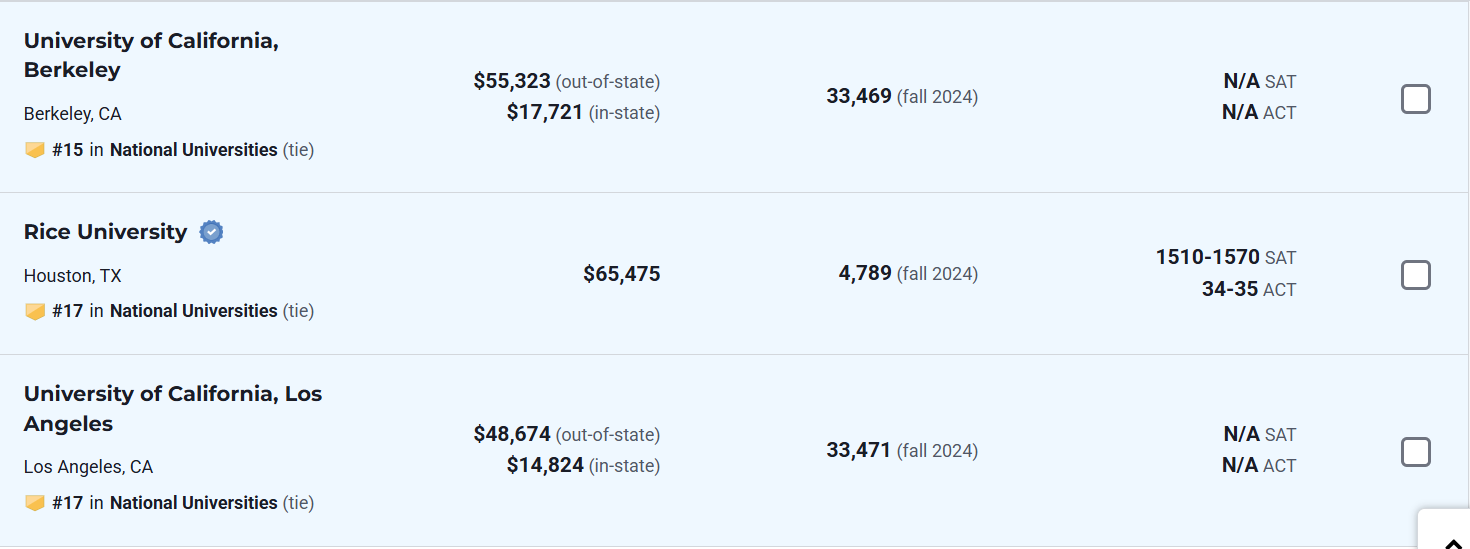
Task: Click National Universities link under UCLA
Action: pyautogui.click(x=193, y=503)
